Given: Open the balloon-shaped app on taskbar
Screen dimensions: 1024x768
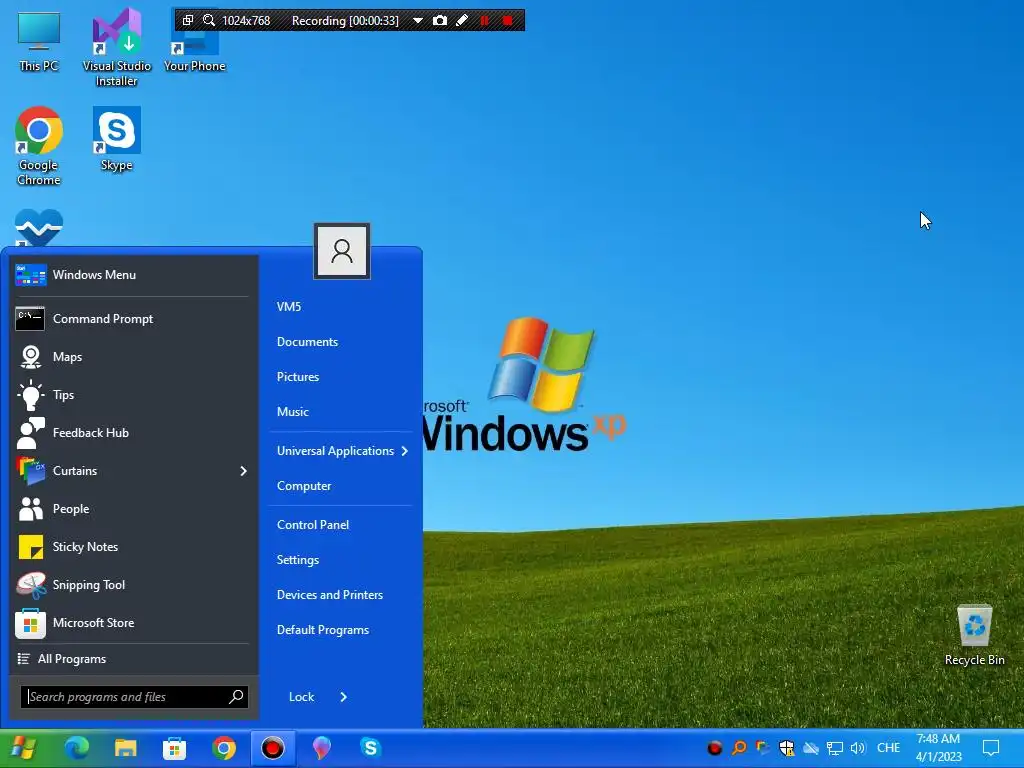Looking at the screenshot, I should click(x=321, y=748).
